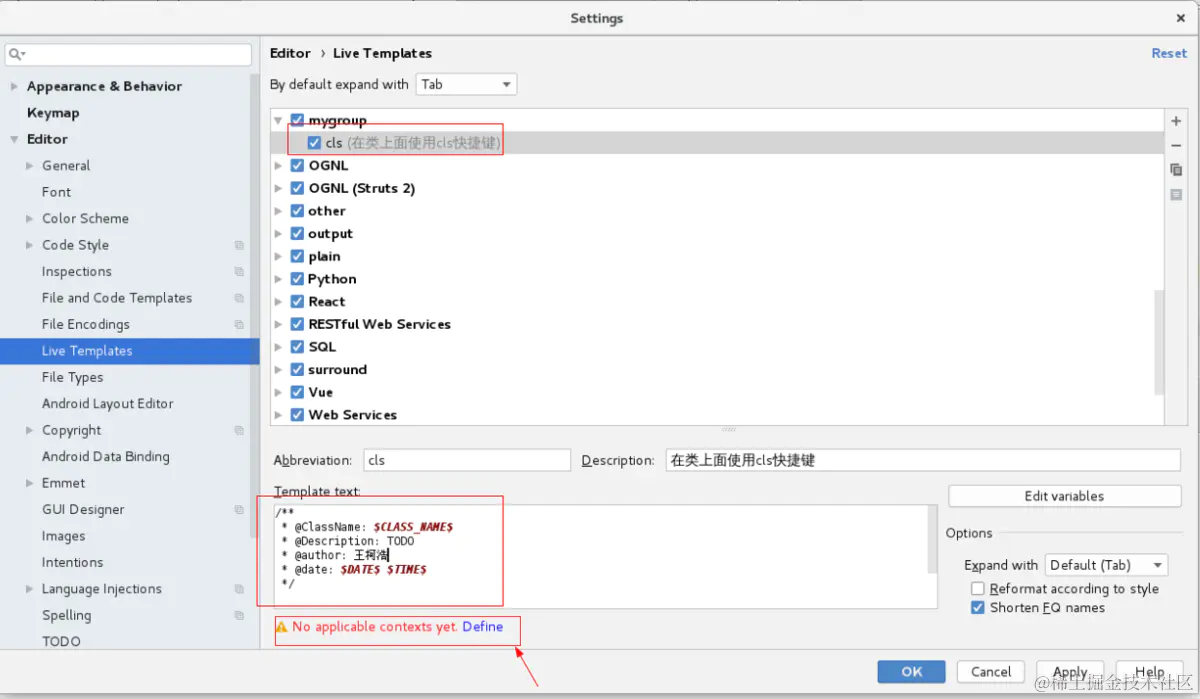Click the Define contexts link

point(482,627)
